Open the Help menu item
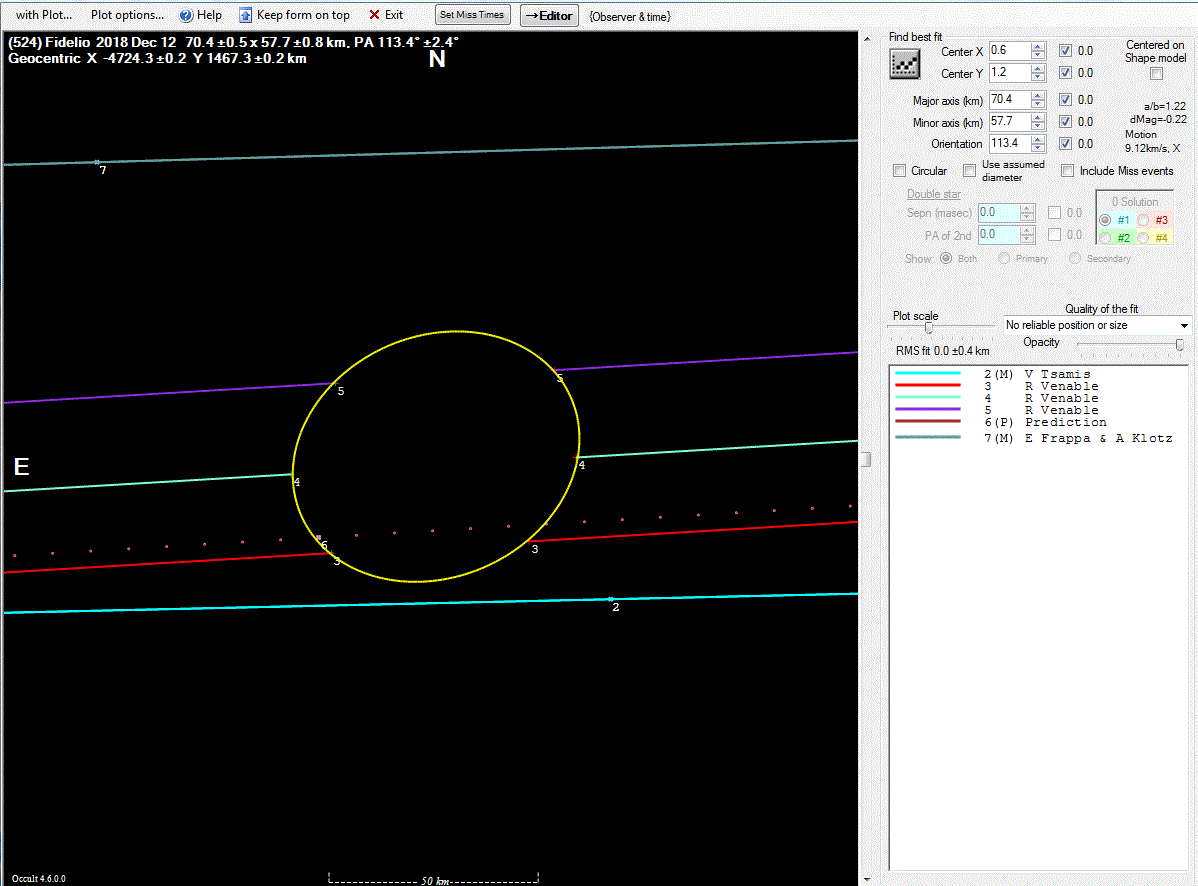1198x886 pixels. point(201,15)
